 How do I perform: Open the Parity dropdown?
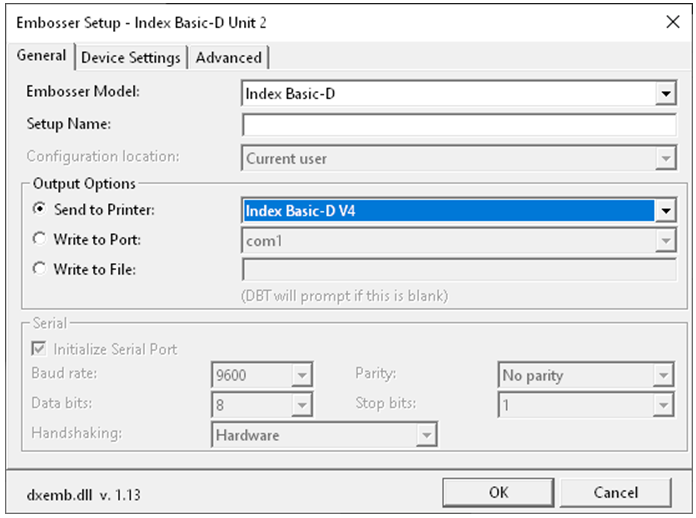click(586, 375)
